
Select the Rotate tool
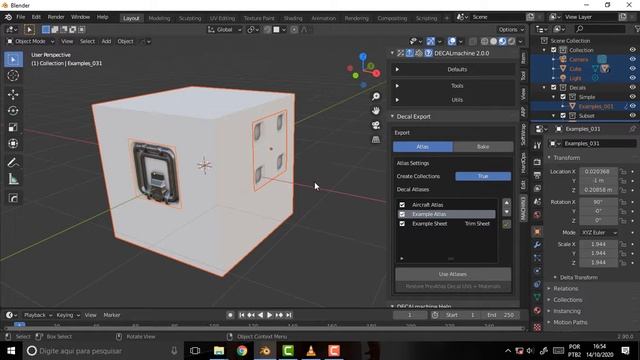(13, 111)
